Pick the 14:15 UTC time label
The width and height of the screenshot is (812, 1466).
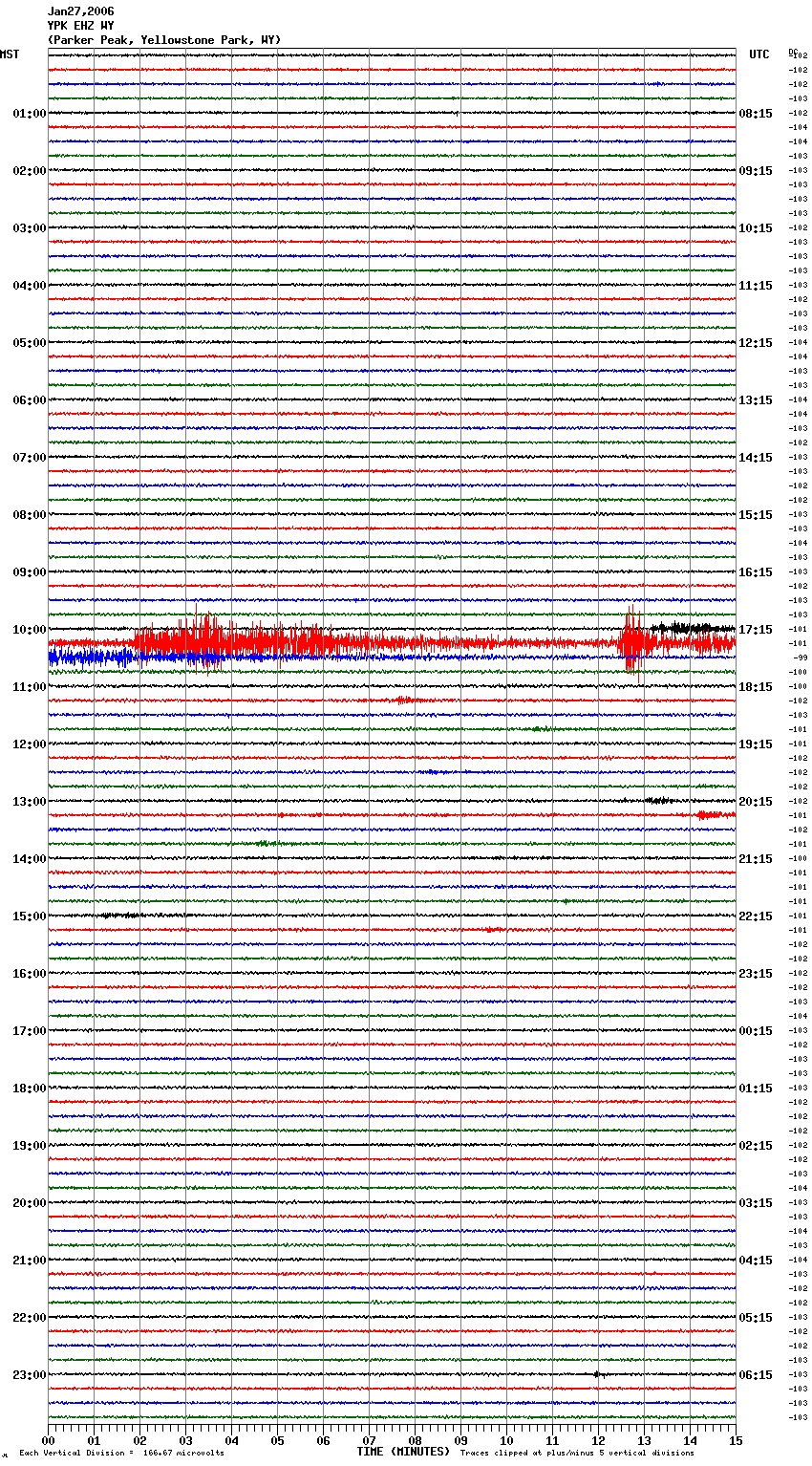[x=756, y=458]
